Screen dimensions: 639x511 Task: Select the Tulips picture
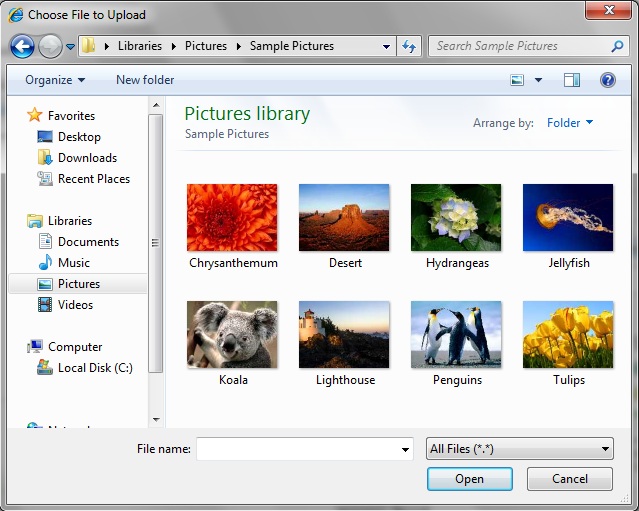(568, 344)
